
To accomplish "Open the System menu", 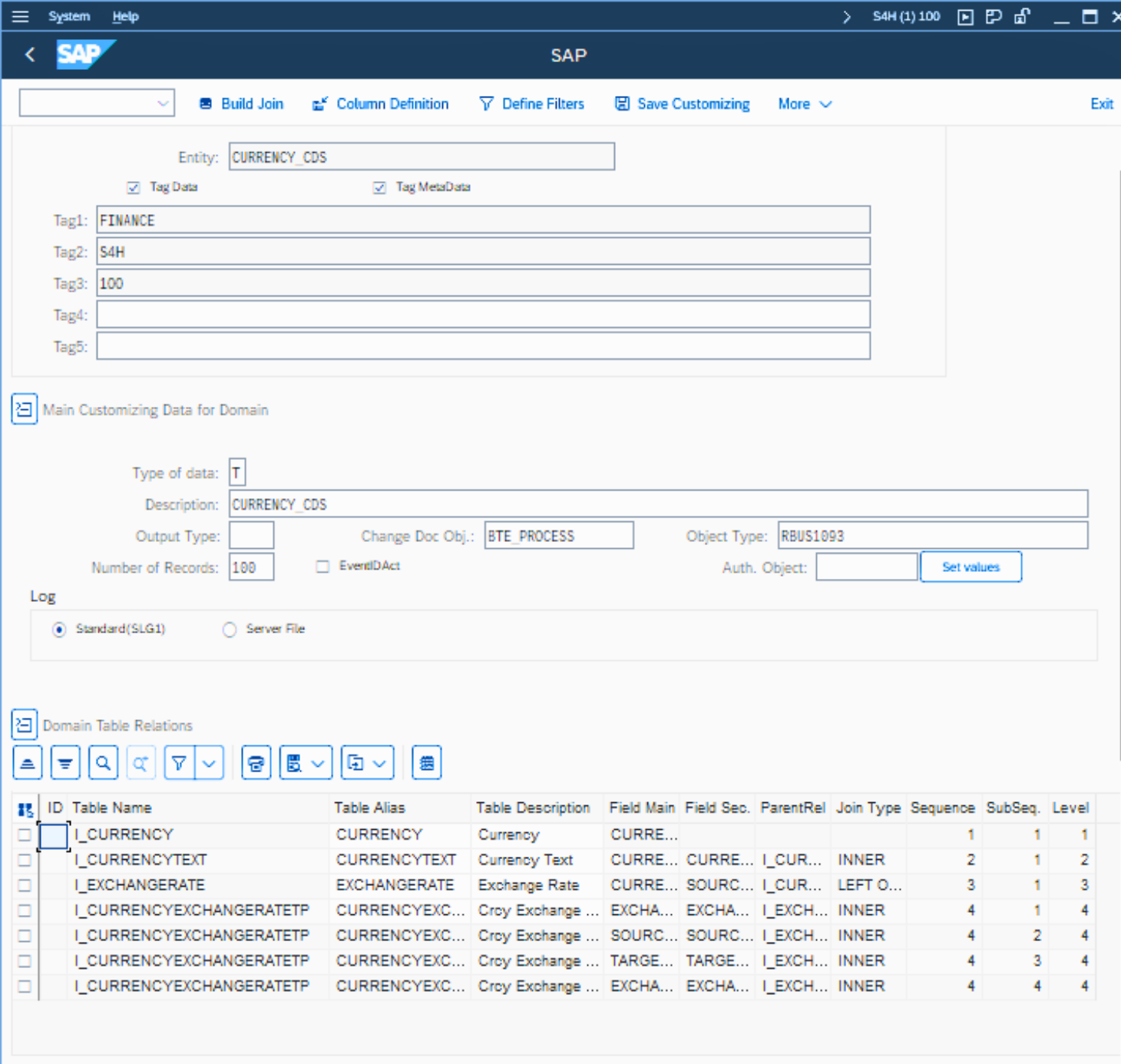I will coord(69,16).
